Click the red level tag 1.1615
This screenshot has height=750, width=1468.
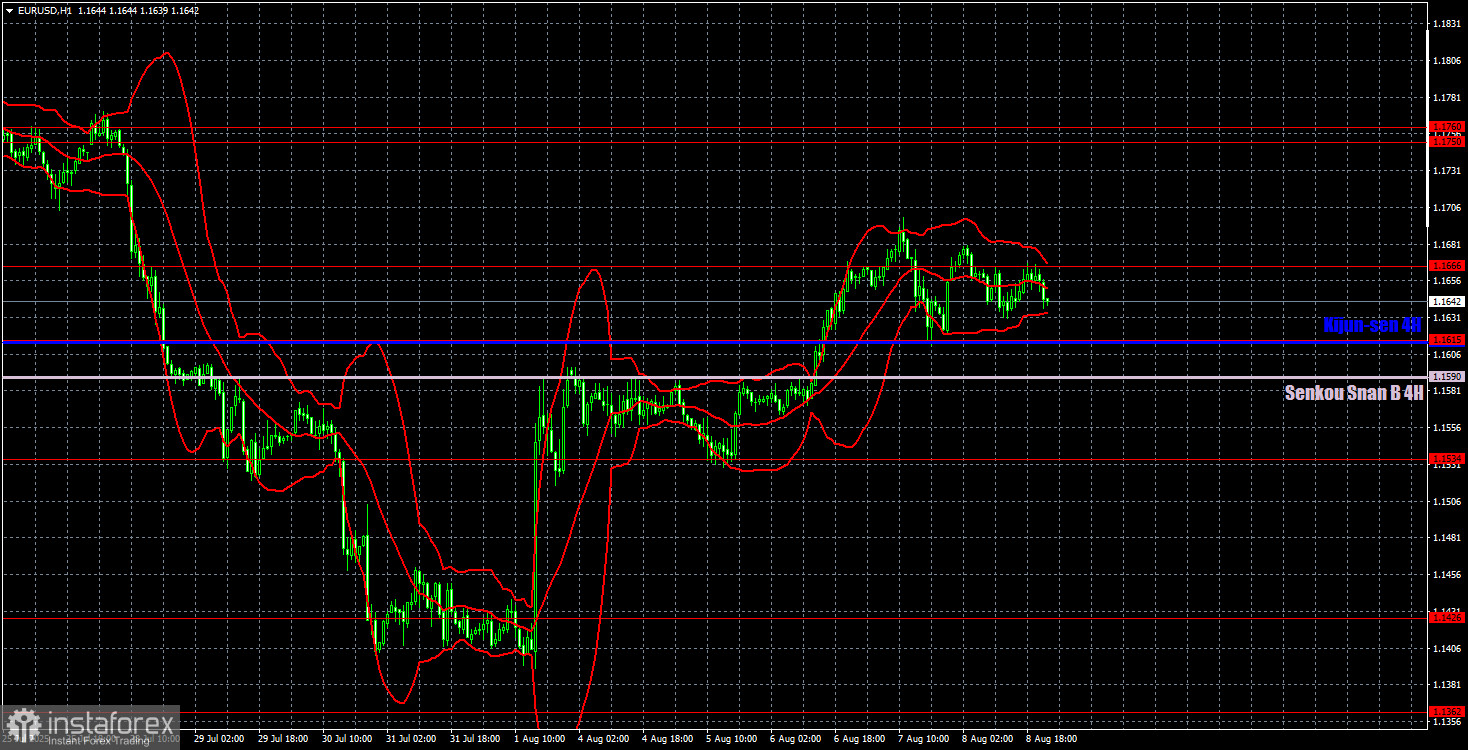[1447, 340]
